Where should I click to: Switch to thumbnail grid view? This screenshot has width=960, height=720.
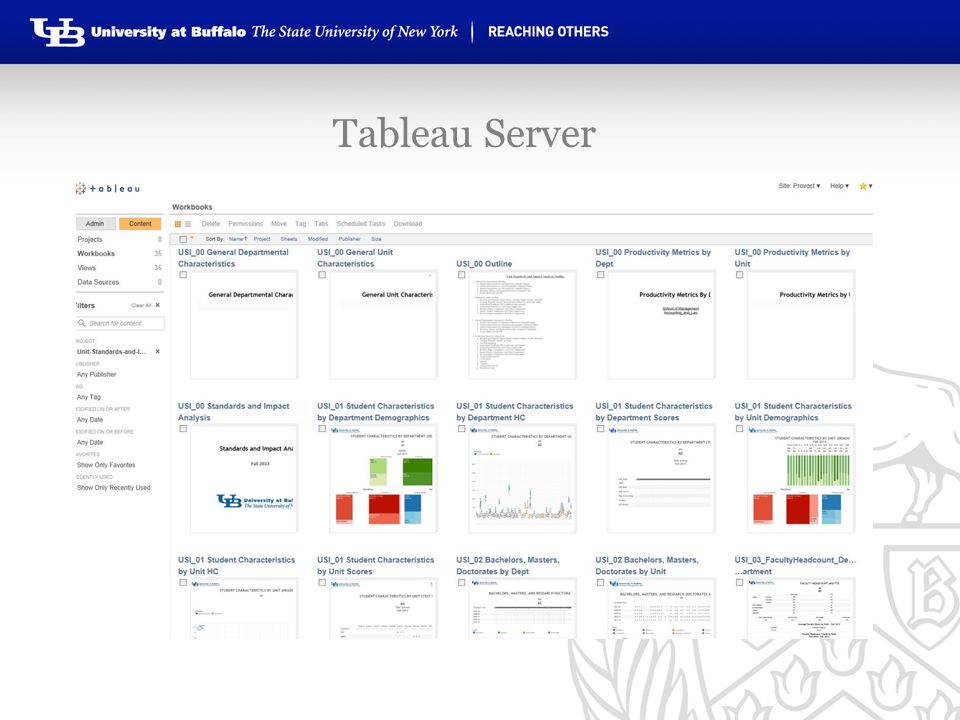[x=178, y=224]
